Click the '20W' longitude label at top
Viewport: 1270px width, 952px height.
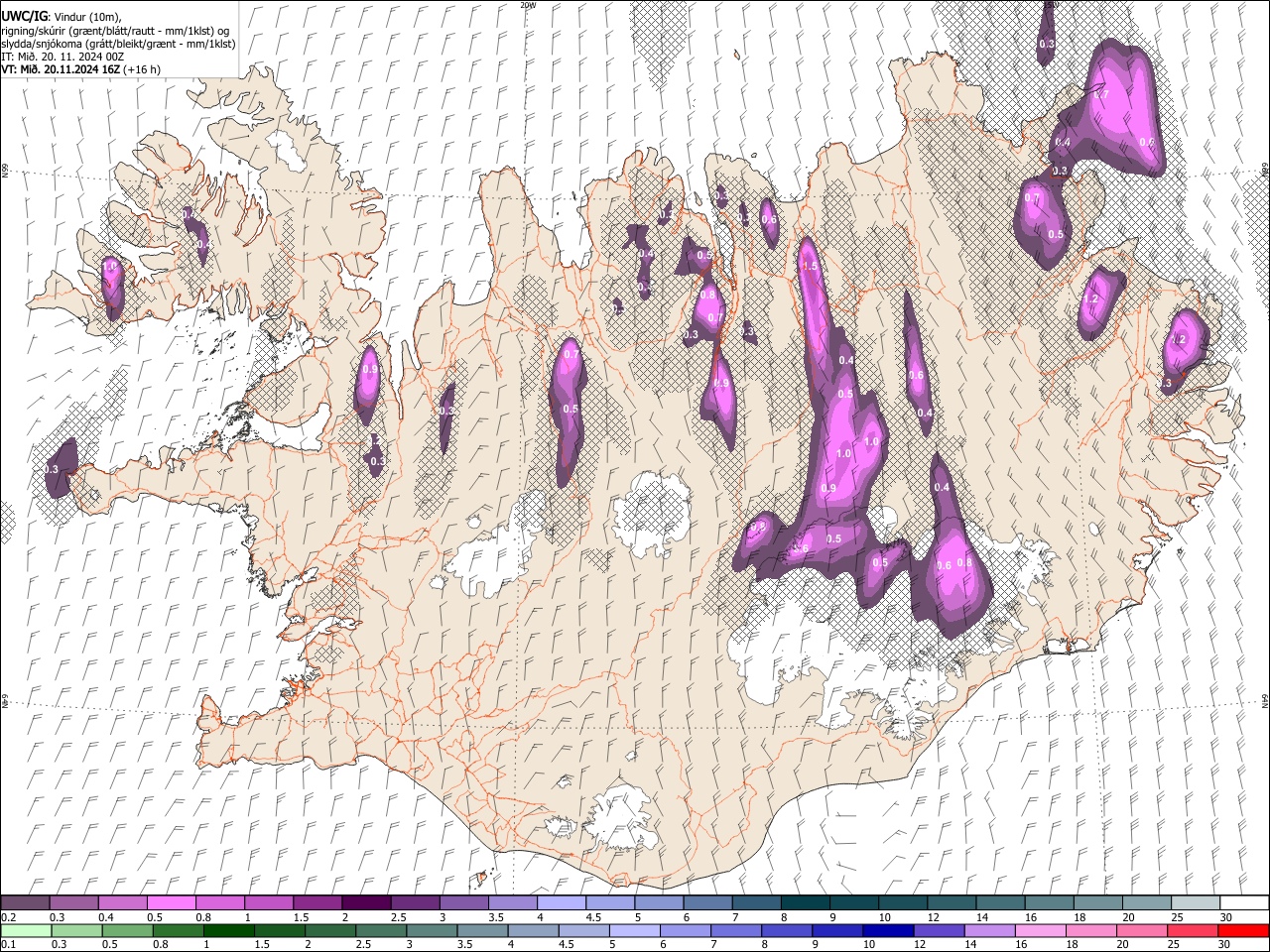528,5
